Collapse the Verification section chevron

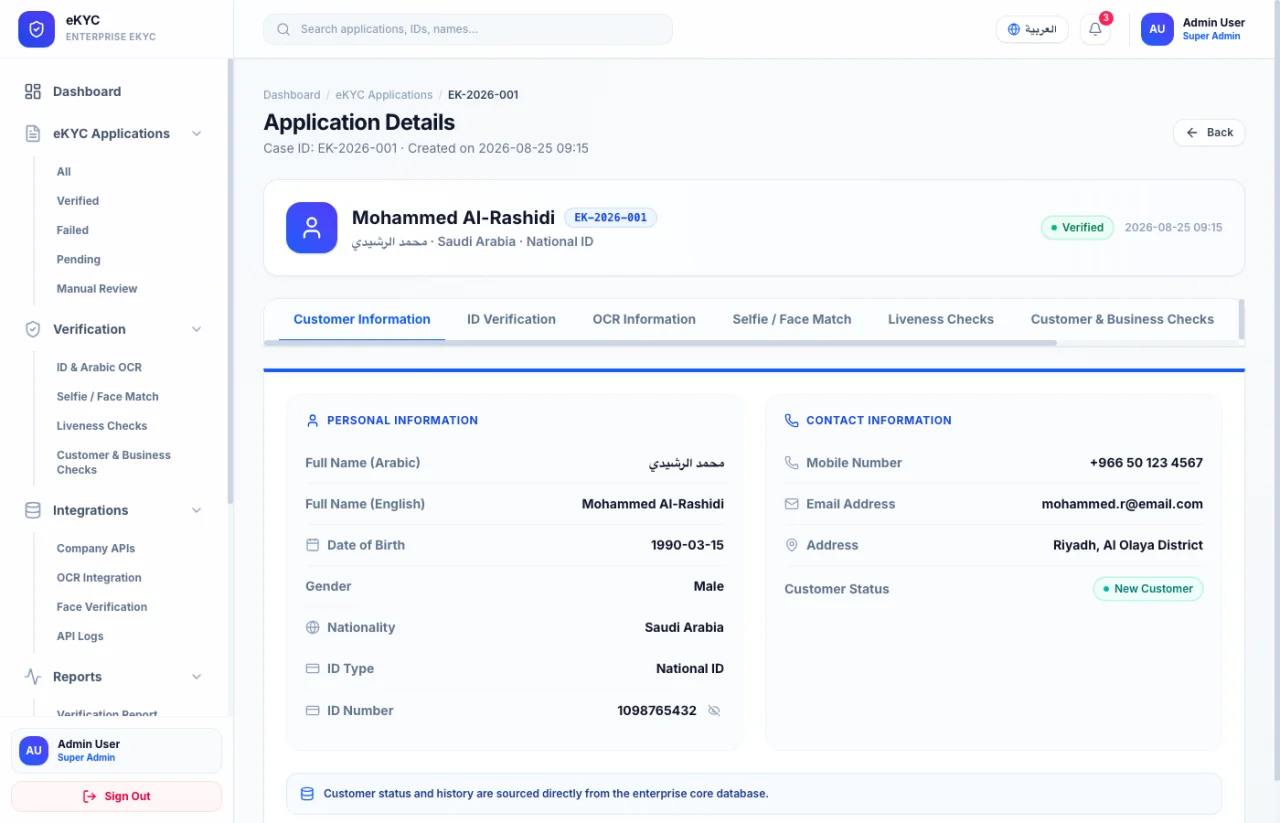coord(196,329)
